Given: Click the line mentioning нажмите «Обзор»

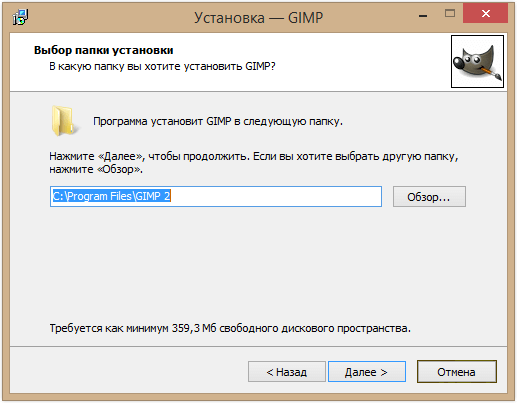Looking at the screenshot, I should 96,169.
